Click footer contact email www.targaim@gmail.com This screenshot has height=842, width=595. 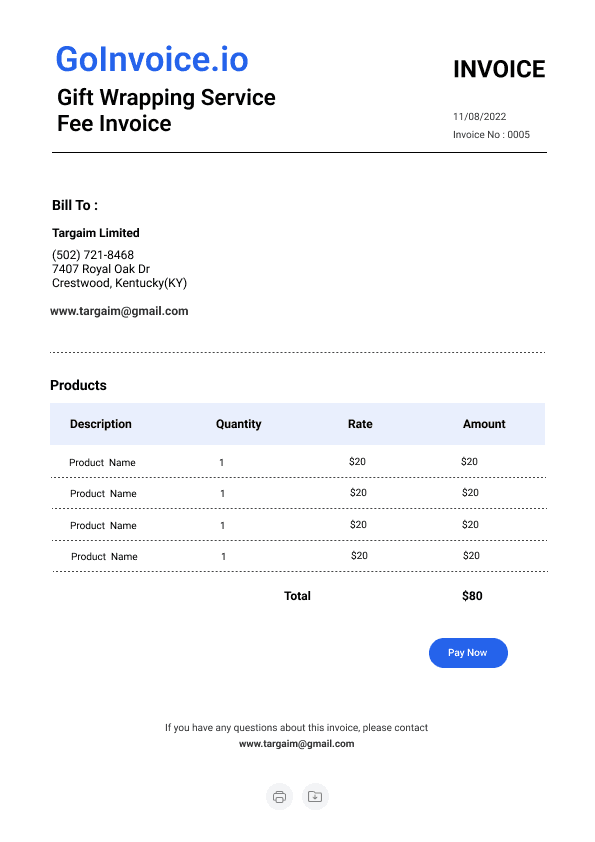pos(296,744)
